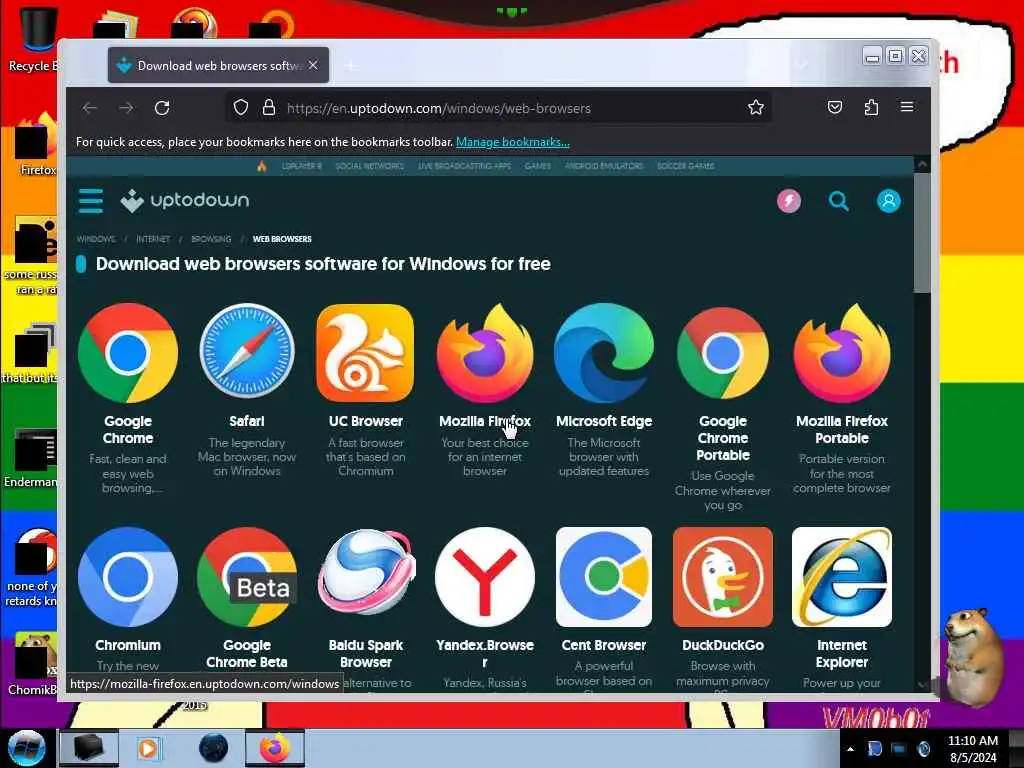Open the media player taskbar icon

tap(148, 748)
